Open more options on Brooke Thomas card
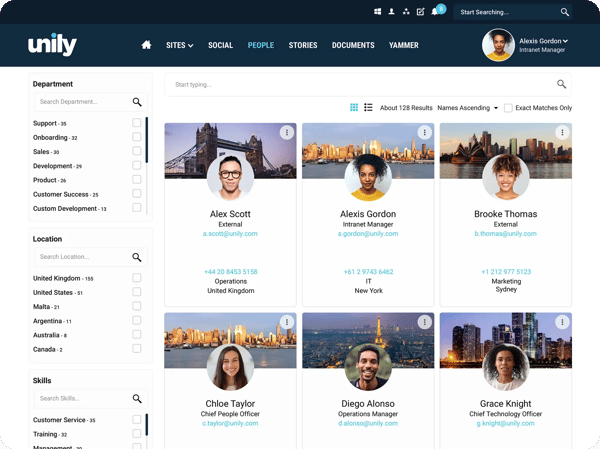600x449 pixels. 562,132
